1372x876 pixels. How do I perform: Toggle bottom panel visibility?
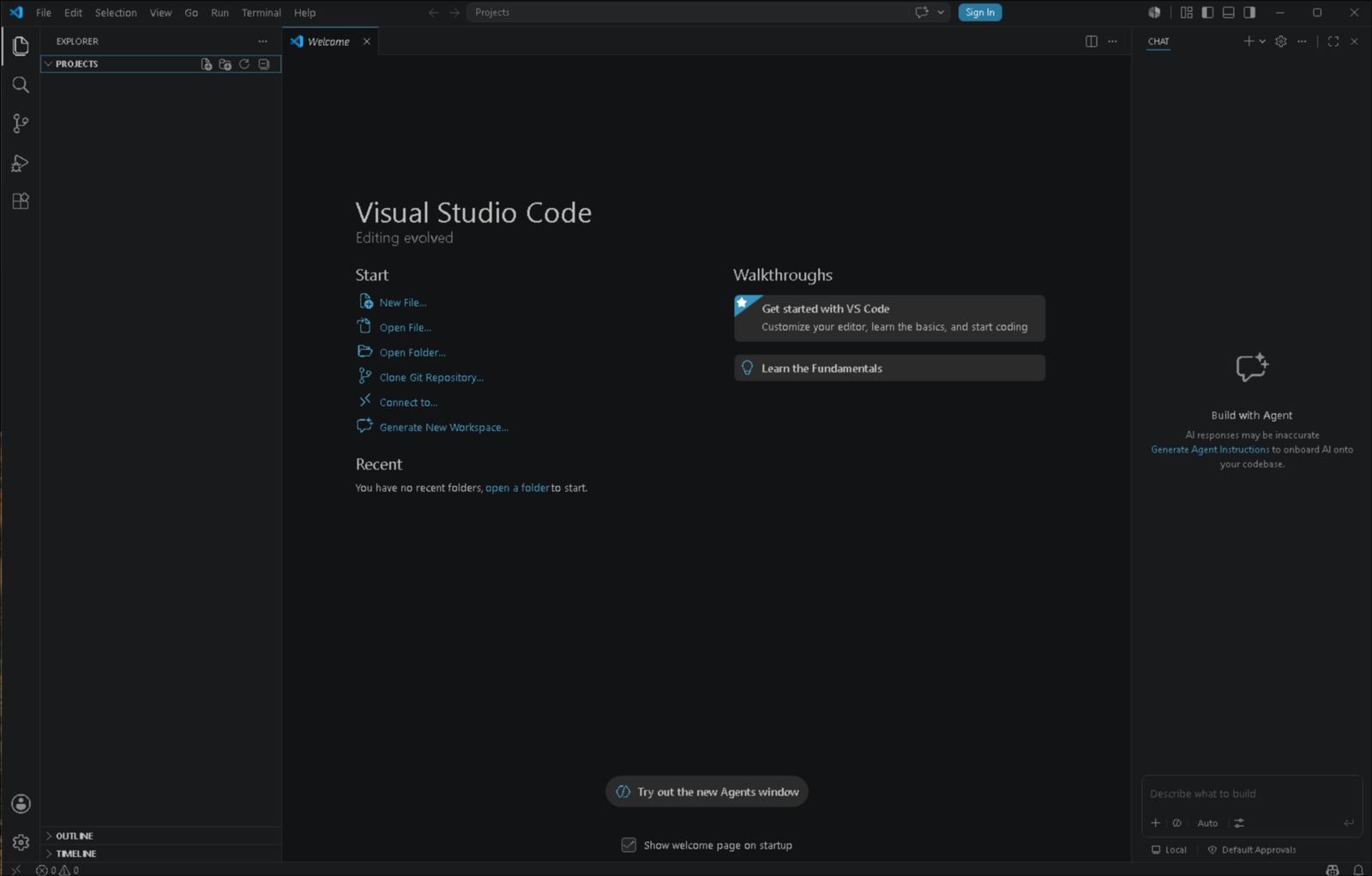(x=1229, y=12)
